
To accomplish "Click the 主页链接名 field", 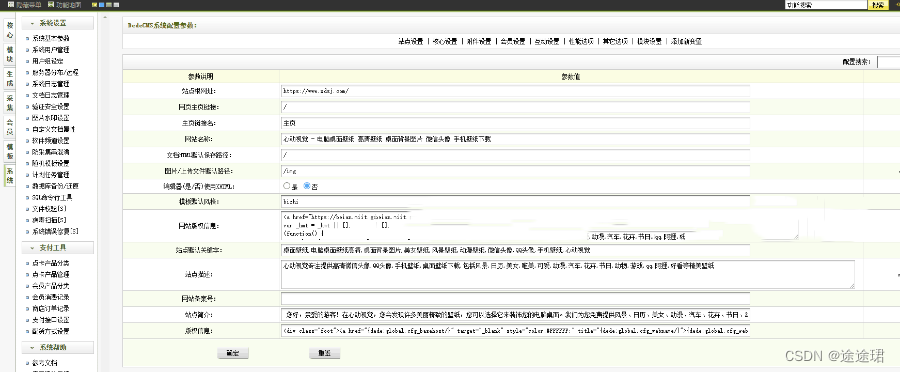I will pos(515,123).
